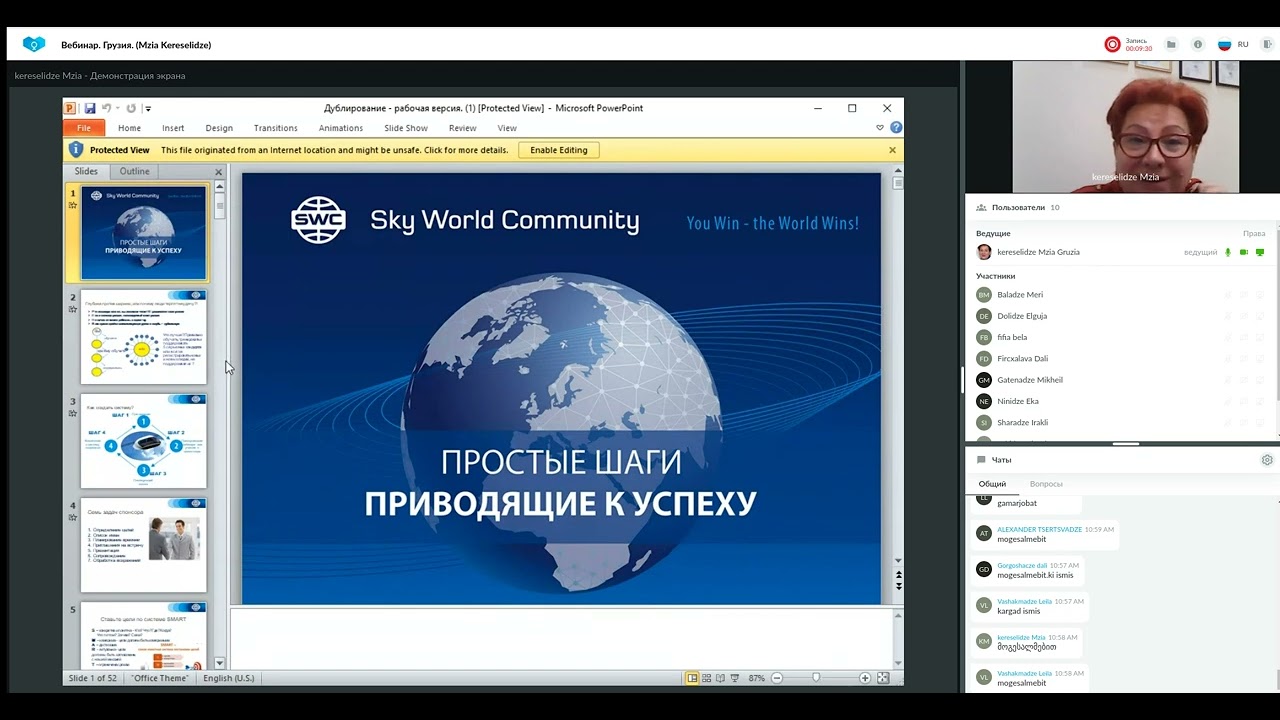This screenshot has width=1280, height=720.
Task: Select slide 2 thumbnail
Action: coord(144,337)
